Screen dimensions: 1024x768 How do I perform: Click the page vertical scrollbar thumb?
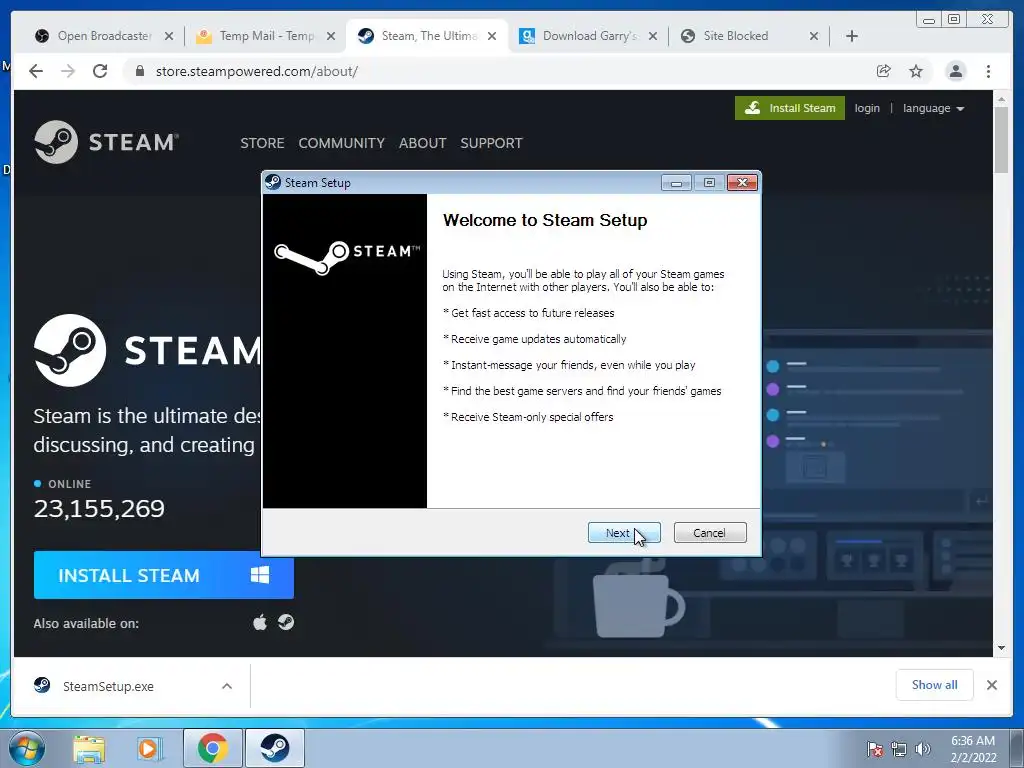(1001, 140)
